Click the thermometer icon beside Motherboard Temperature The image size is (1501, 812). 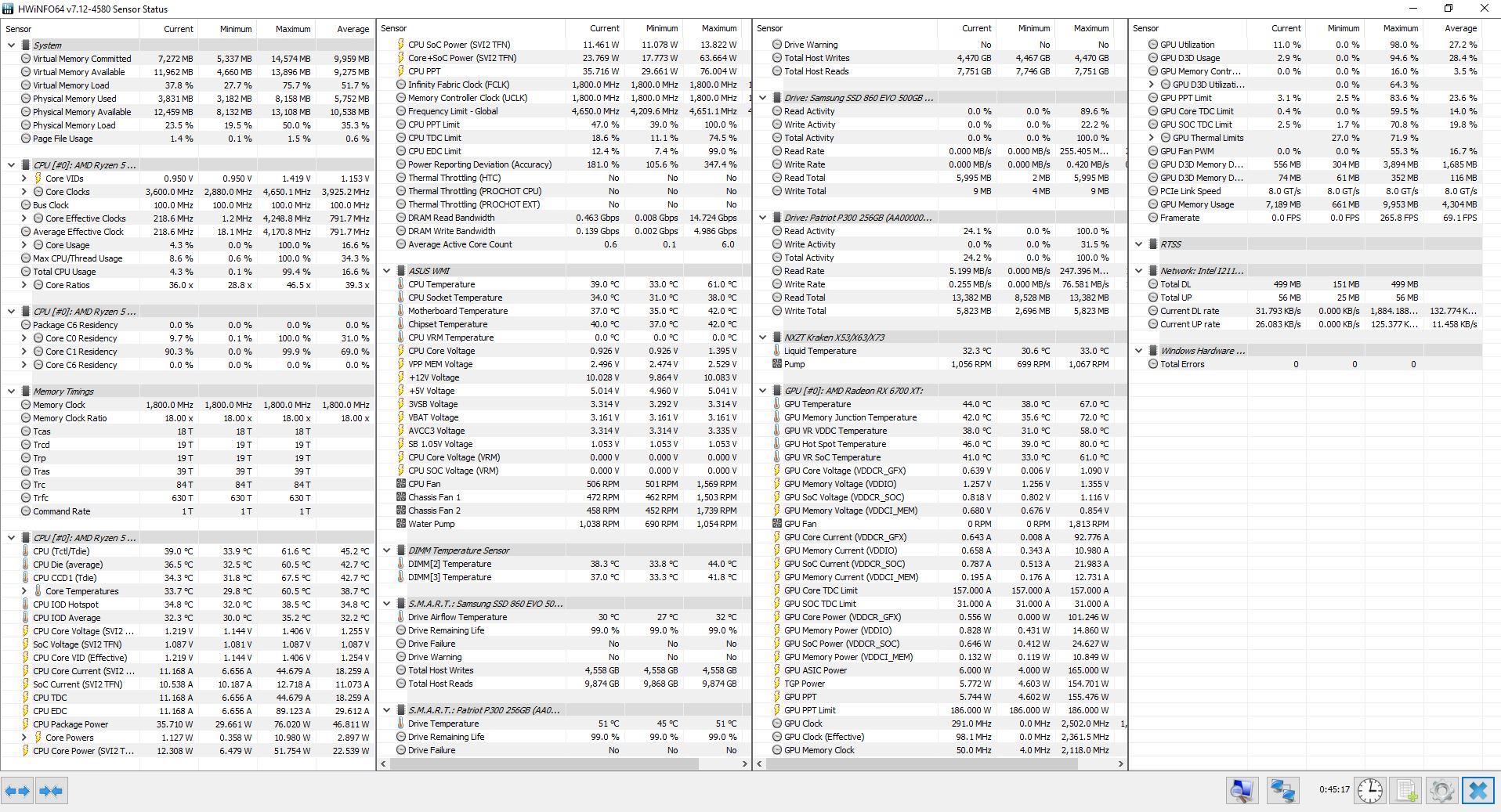point(401,311)
